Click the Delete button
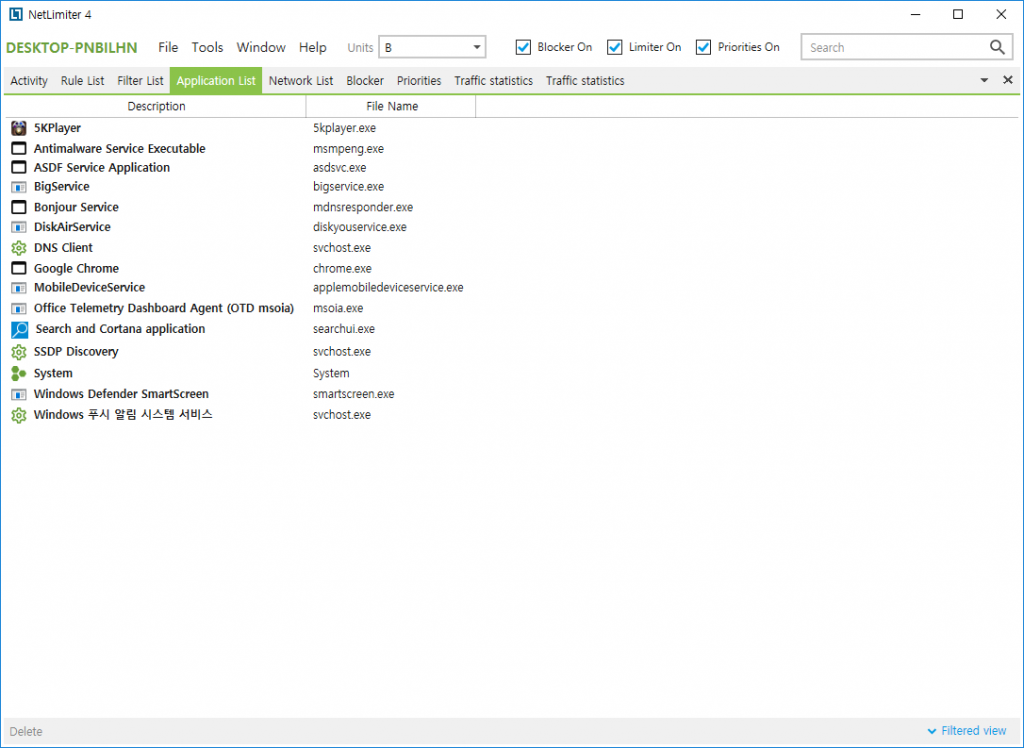The image size is (1024, 748). pos(26,732)
